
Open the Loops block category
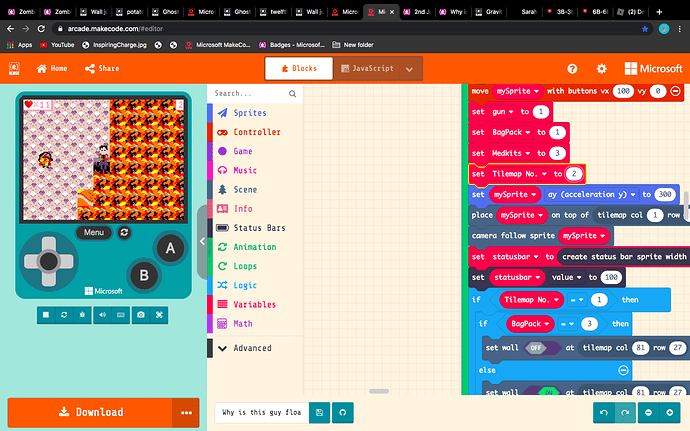[255, 266]
